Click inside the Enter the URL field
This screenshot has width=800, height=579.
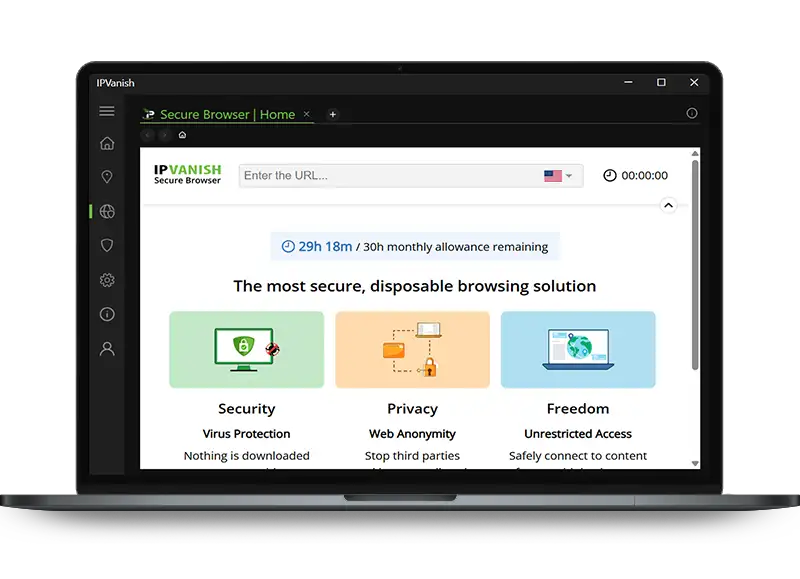click(380, 175)
